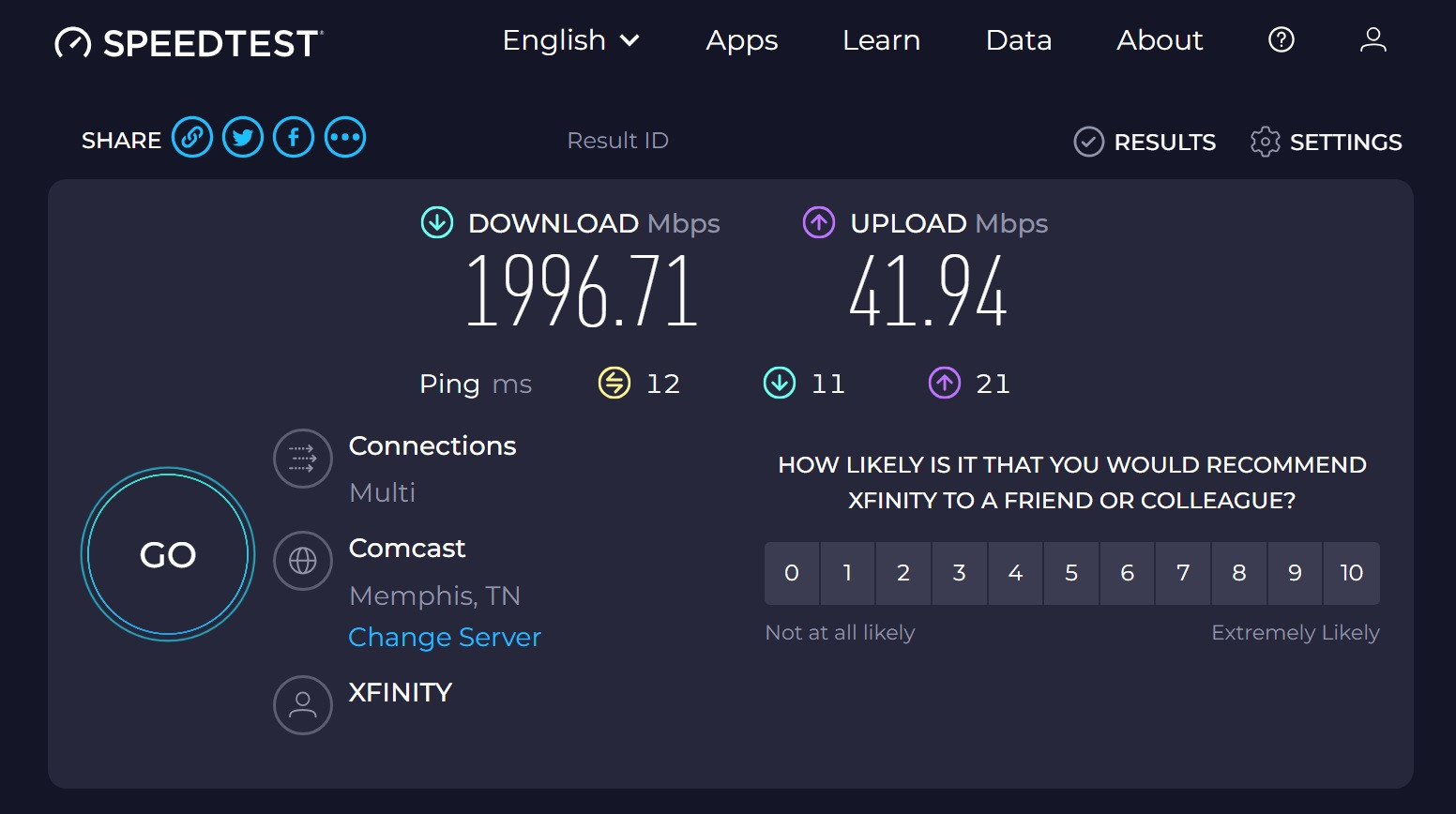This screenshot has height=814, width=1456.
Task: Rate recommendation score 2
Action: [903, 573]
